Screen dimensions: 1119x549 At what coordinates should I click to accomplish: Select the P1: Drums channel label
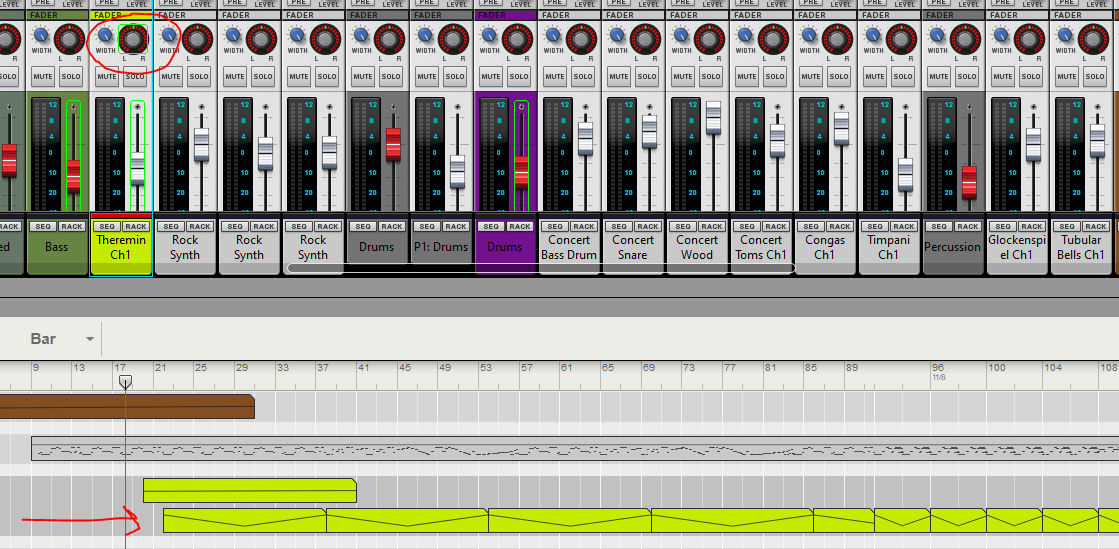coord(441,247)
